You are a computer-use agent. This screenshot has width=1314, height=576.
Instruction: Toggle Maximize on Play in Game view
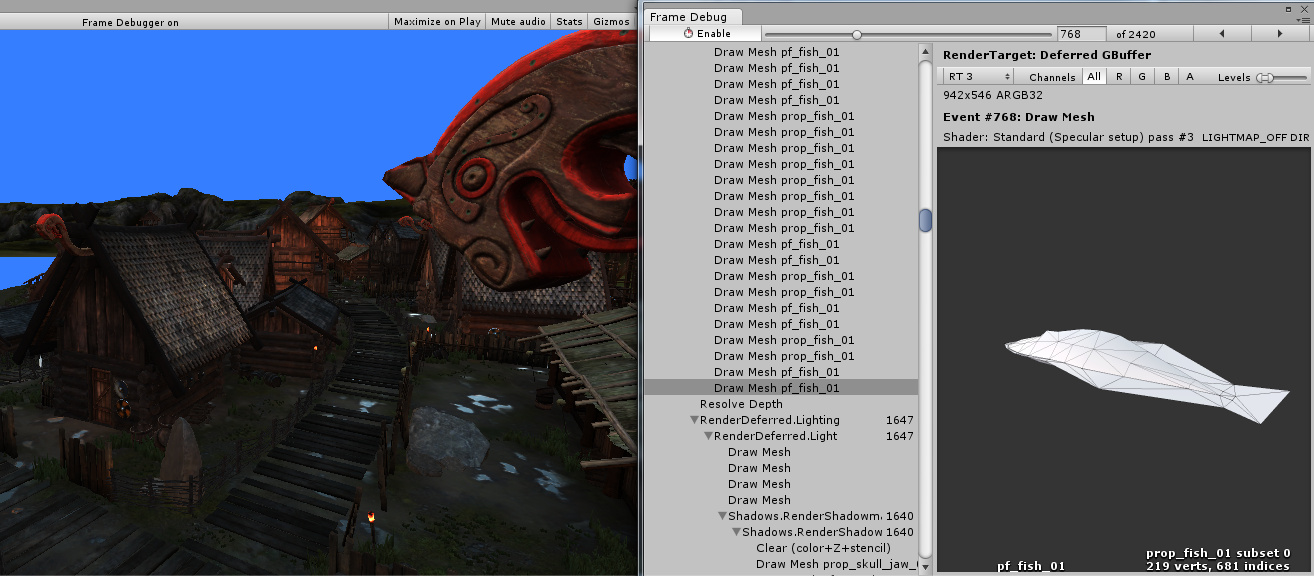[x=437, y=21]
